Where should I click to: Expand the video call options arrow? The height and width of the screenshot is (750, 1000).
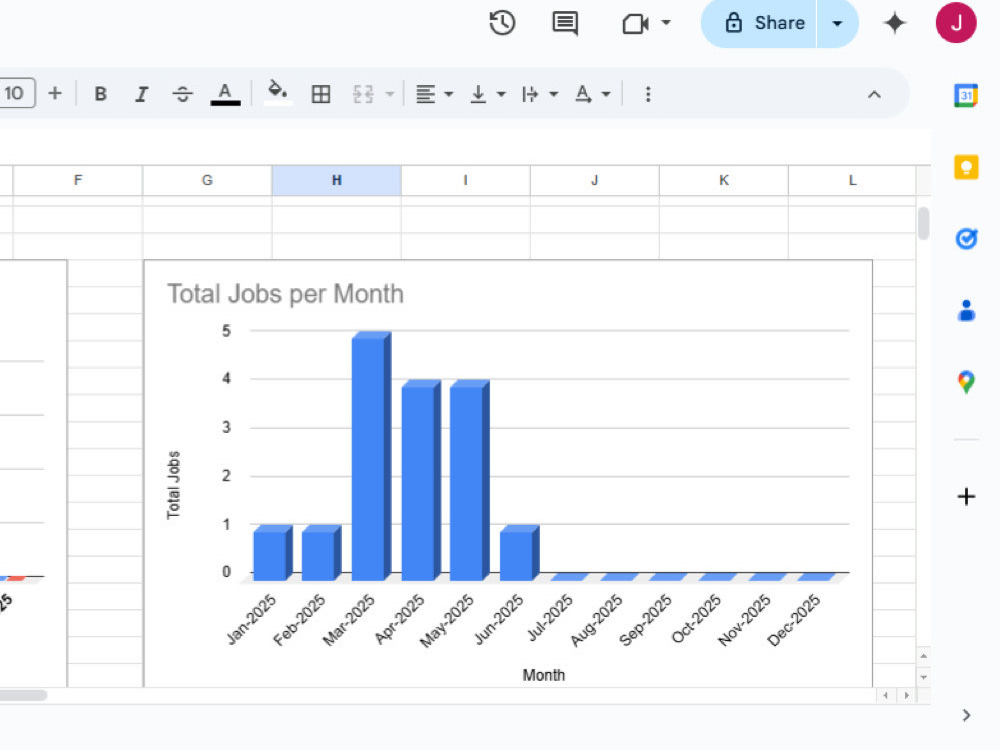pos(666,23)
